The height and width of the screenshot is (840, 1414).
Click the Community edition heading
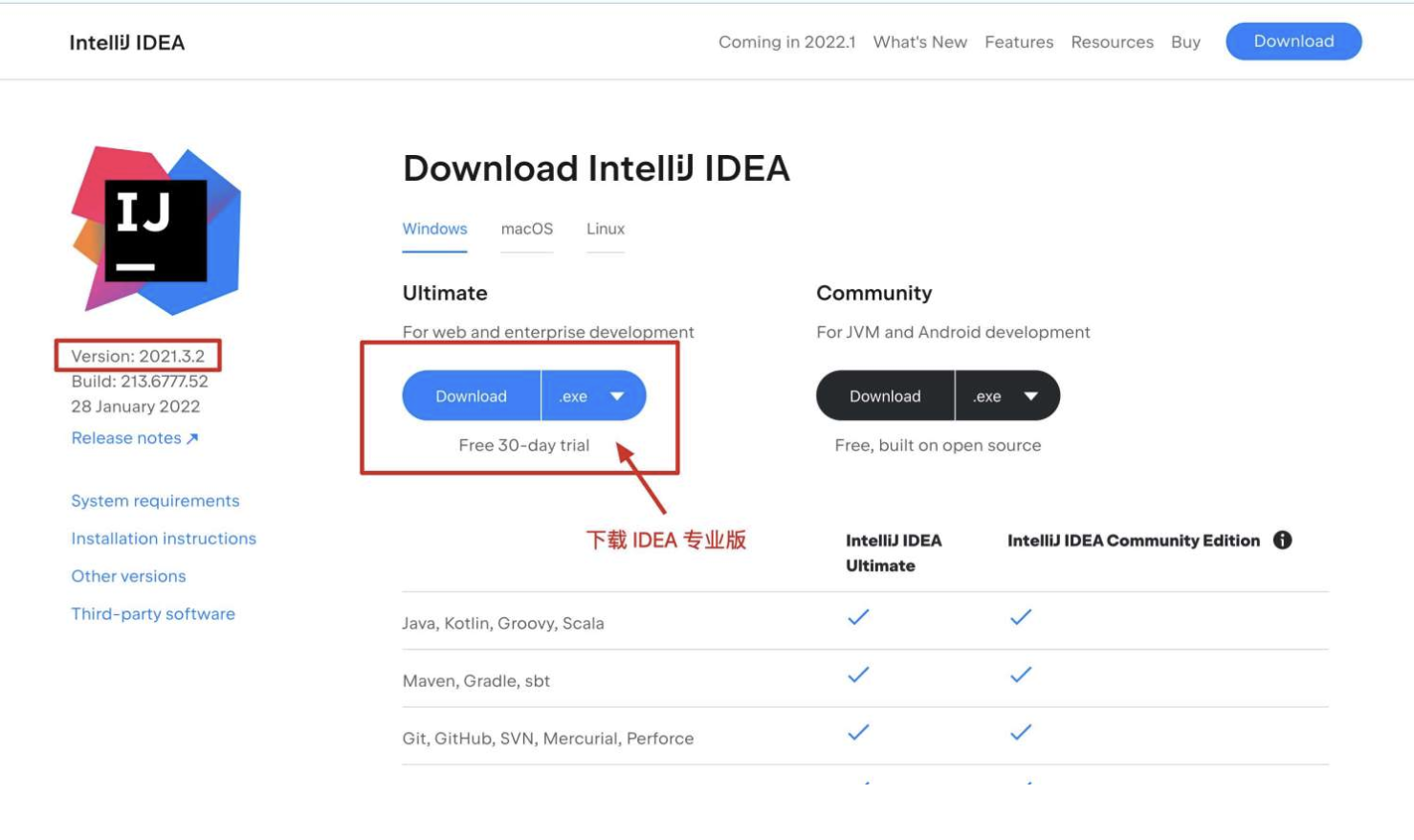click(x=873, y=294)
